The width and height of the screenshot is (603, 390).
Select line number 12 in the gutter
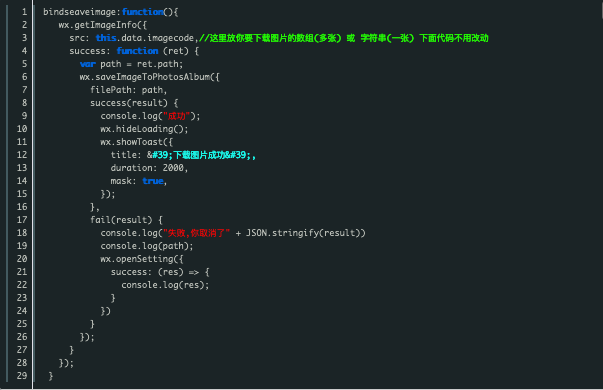coord(22,155)
